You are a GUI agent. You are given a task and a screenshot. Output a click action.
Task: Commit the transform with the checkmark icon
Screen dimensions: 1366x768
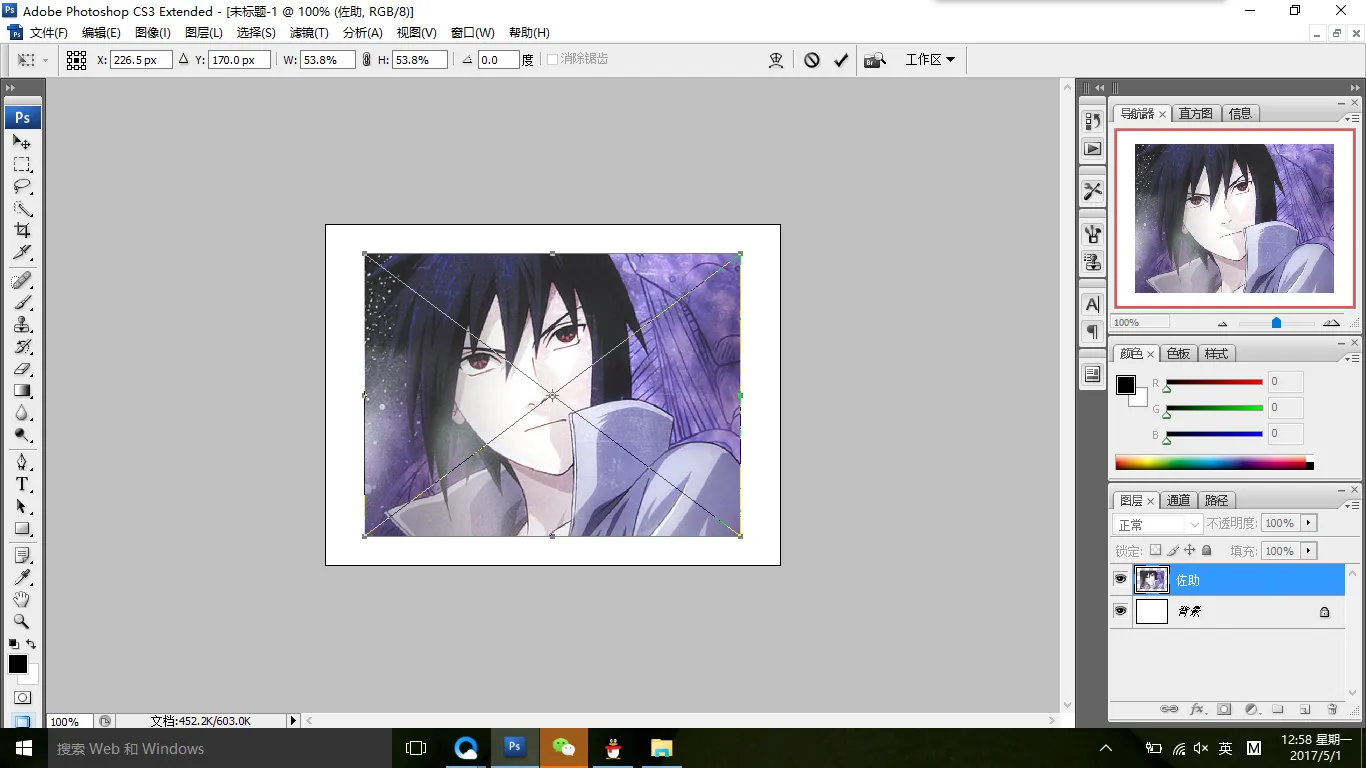click(x=841, y=60)
